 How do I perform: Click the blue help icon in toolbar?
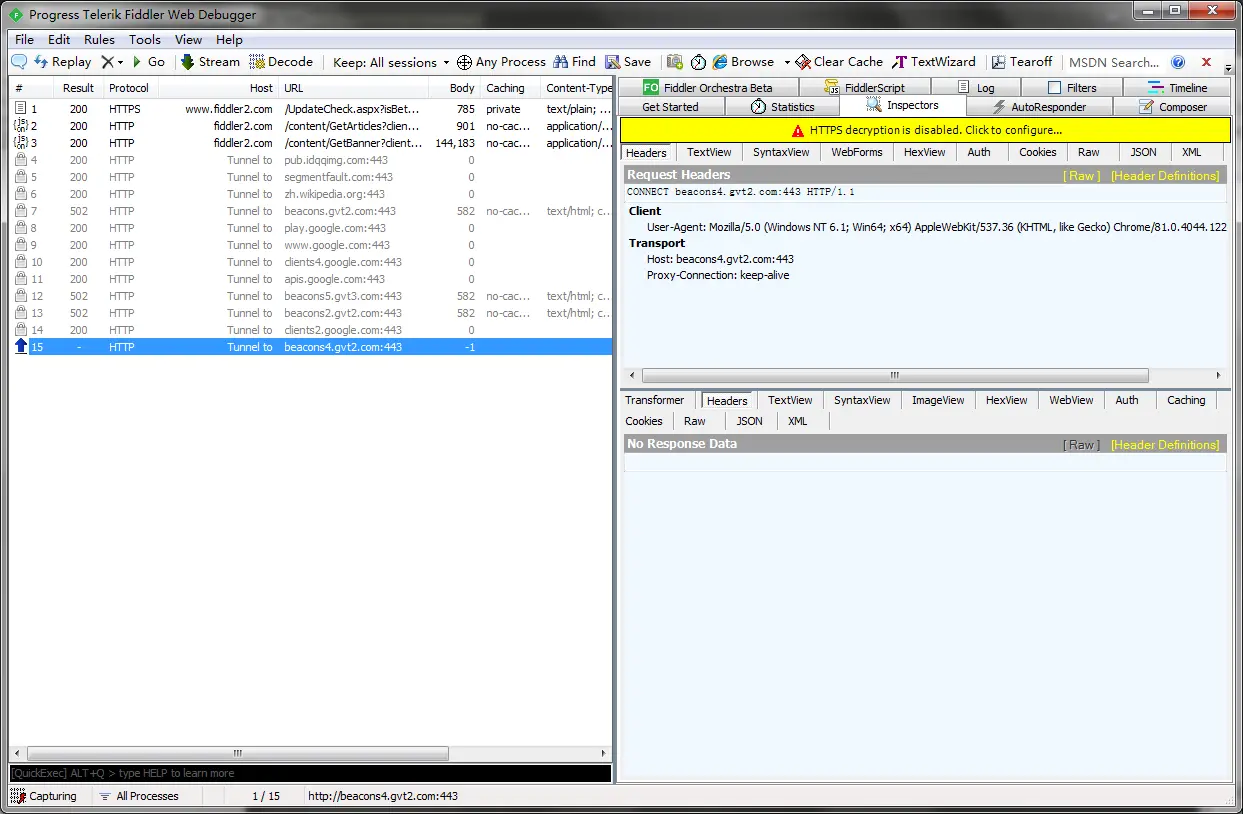(1178, 62)
